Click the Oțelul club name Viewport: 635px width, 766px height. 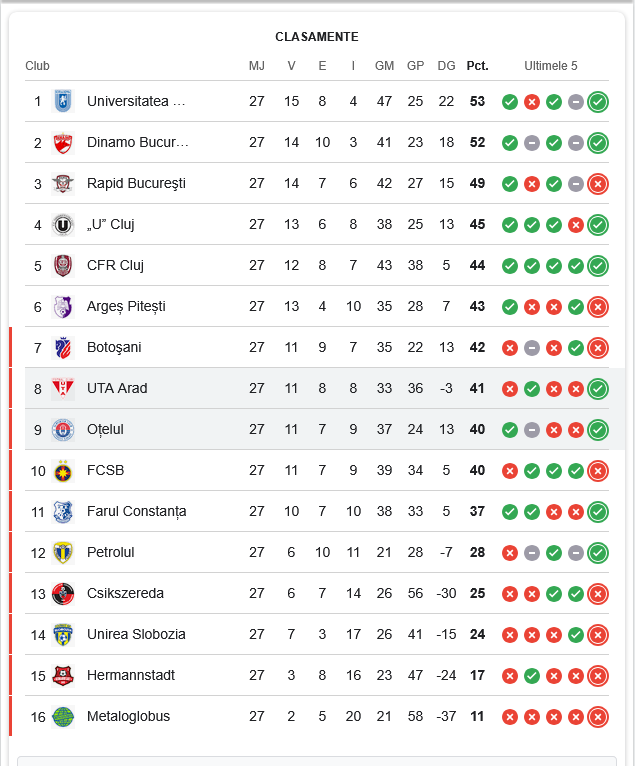pos(105,429)
